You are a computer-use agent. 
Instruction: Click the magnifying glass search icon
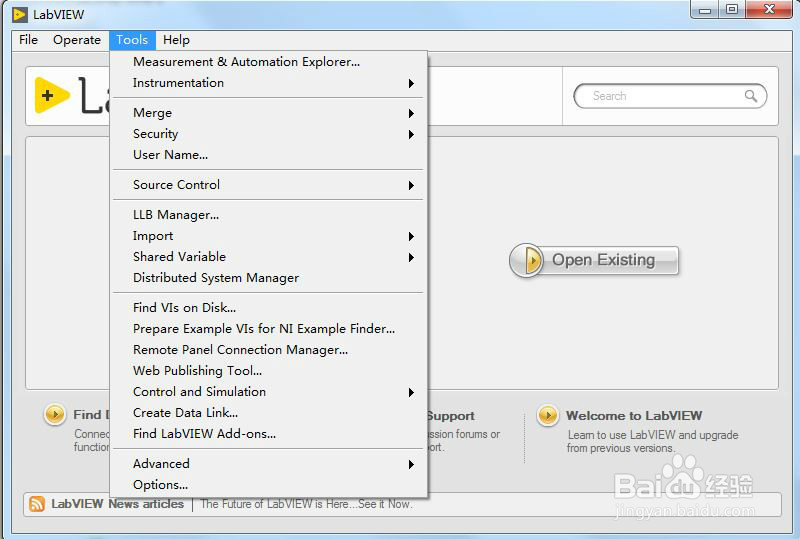pos(751,96)
